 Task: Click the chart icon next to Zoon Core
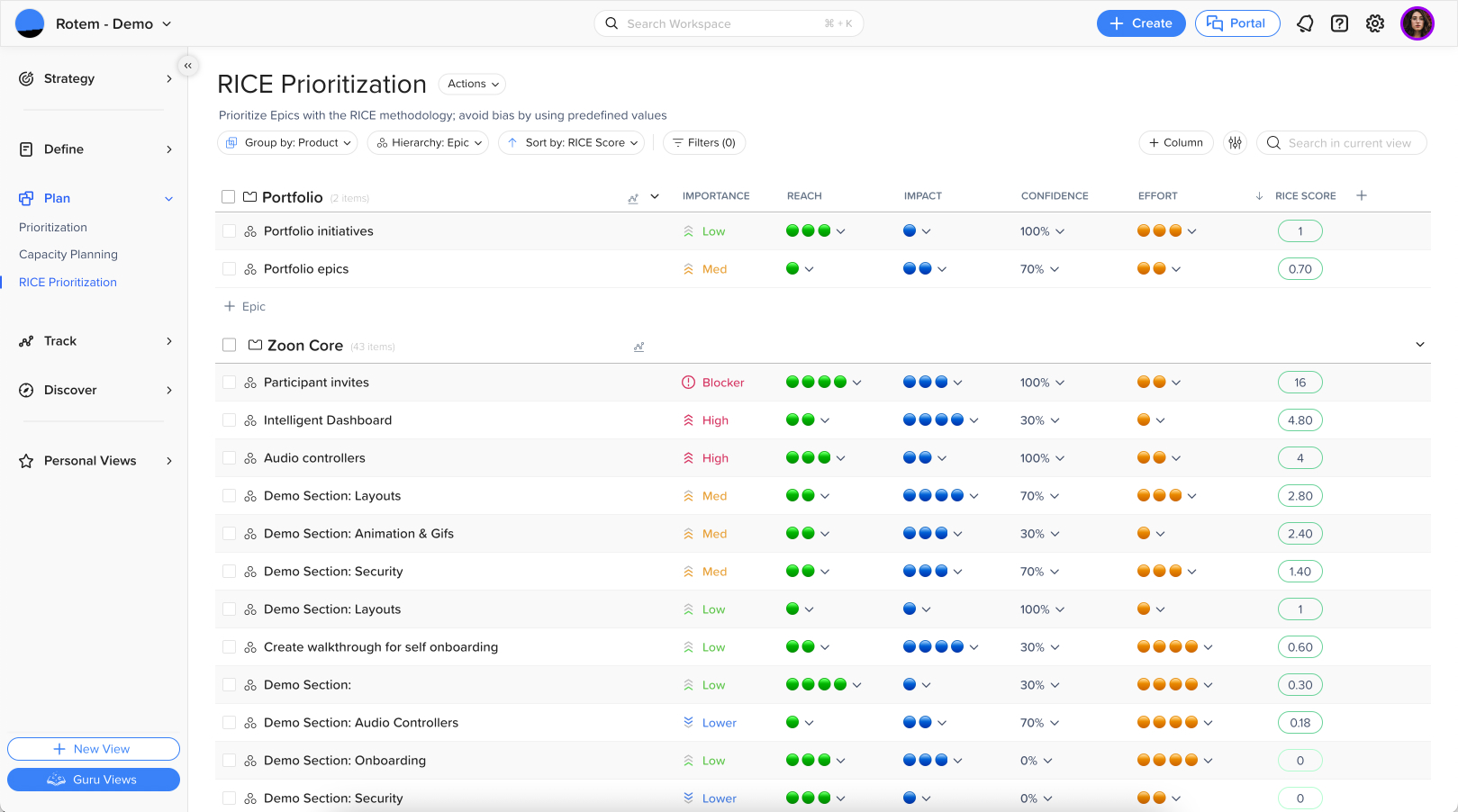pos(638,347)
